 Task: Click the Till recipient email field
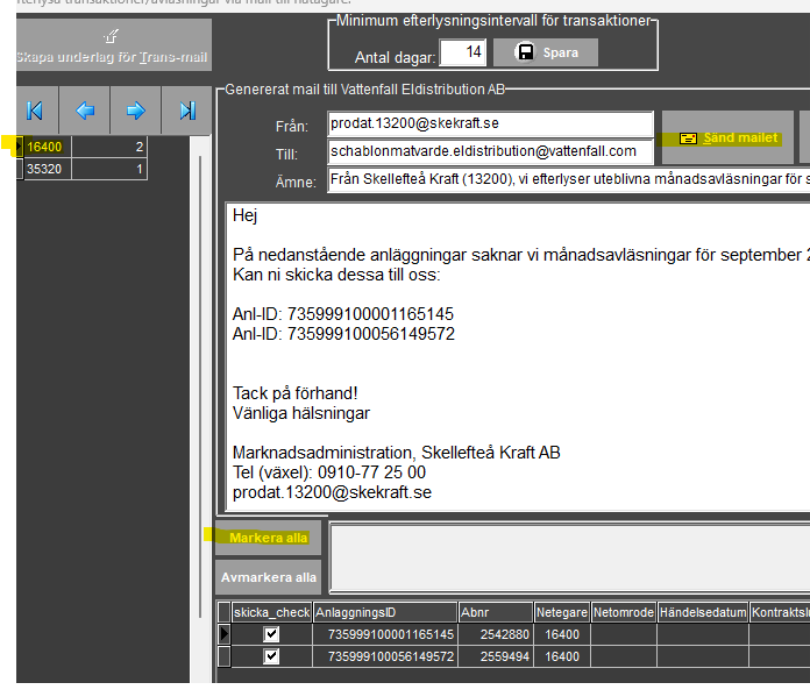pos(490,151)
